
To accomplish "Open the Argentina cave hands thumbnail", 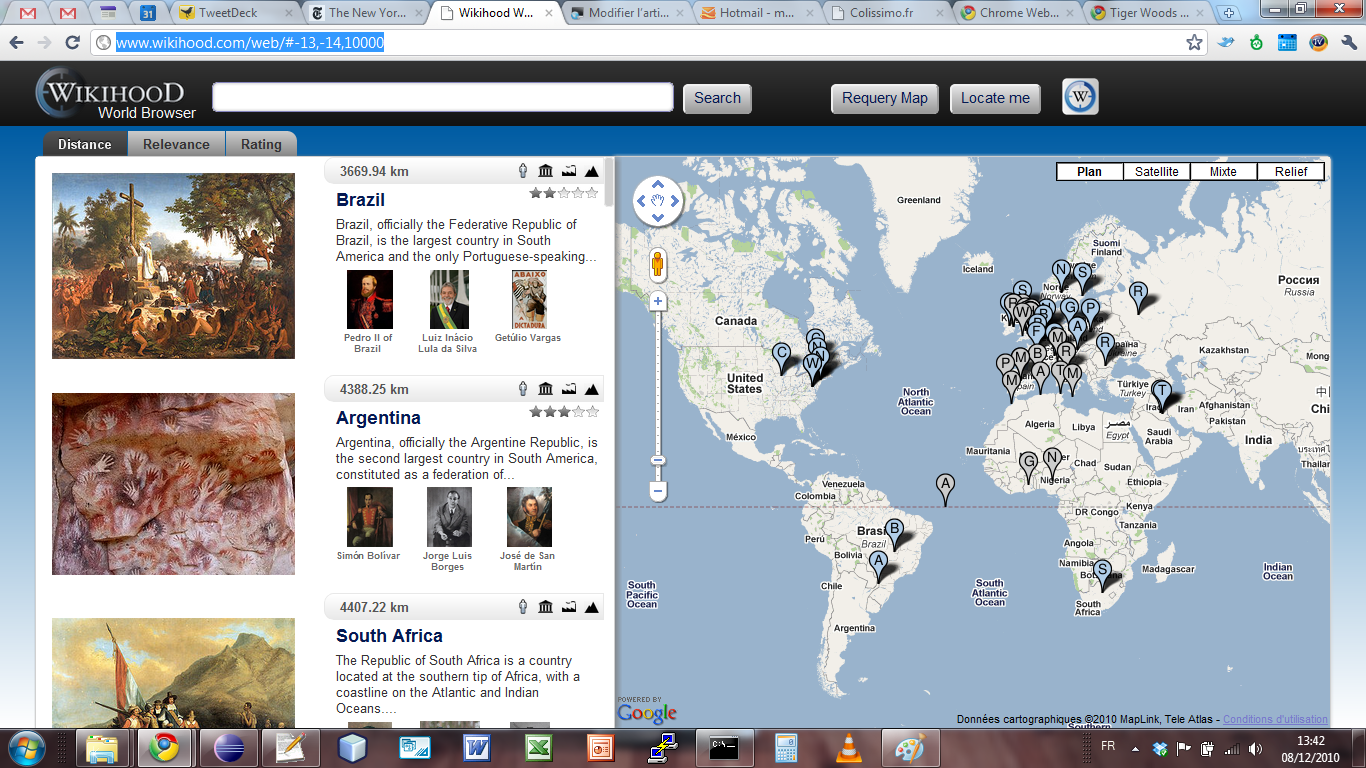I will click(x=173, y=484).
